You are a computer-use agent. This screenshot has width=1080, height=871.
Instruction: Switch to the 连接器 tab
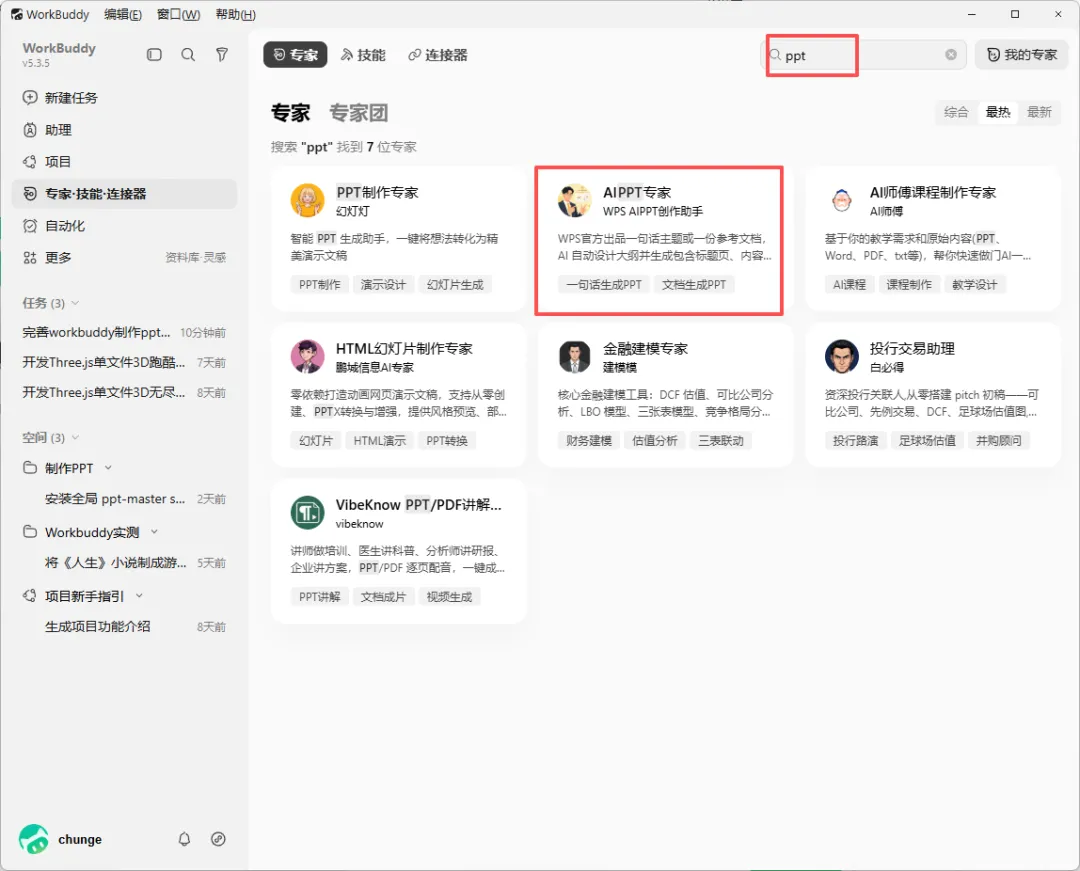pos(438,55)
